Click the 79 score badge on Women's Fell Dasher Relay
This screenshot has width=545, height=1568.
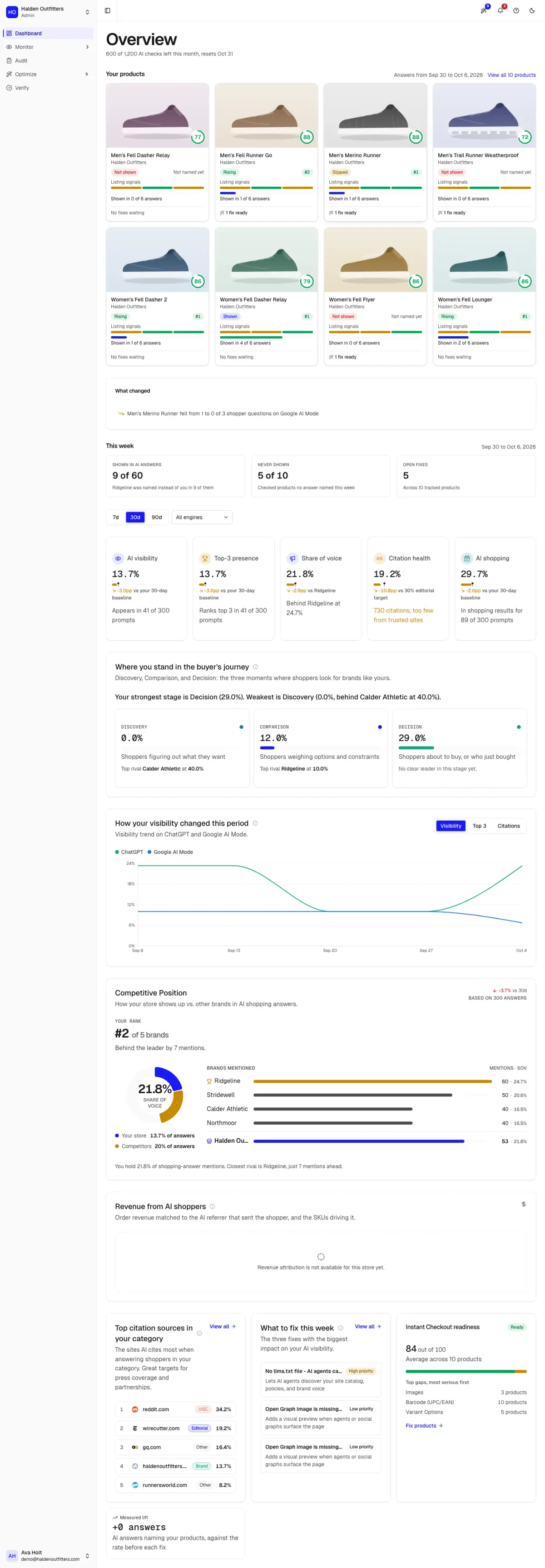(x=307, y=281)
